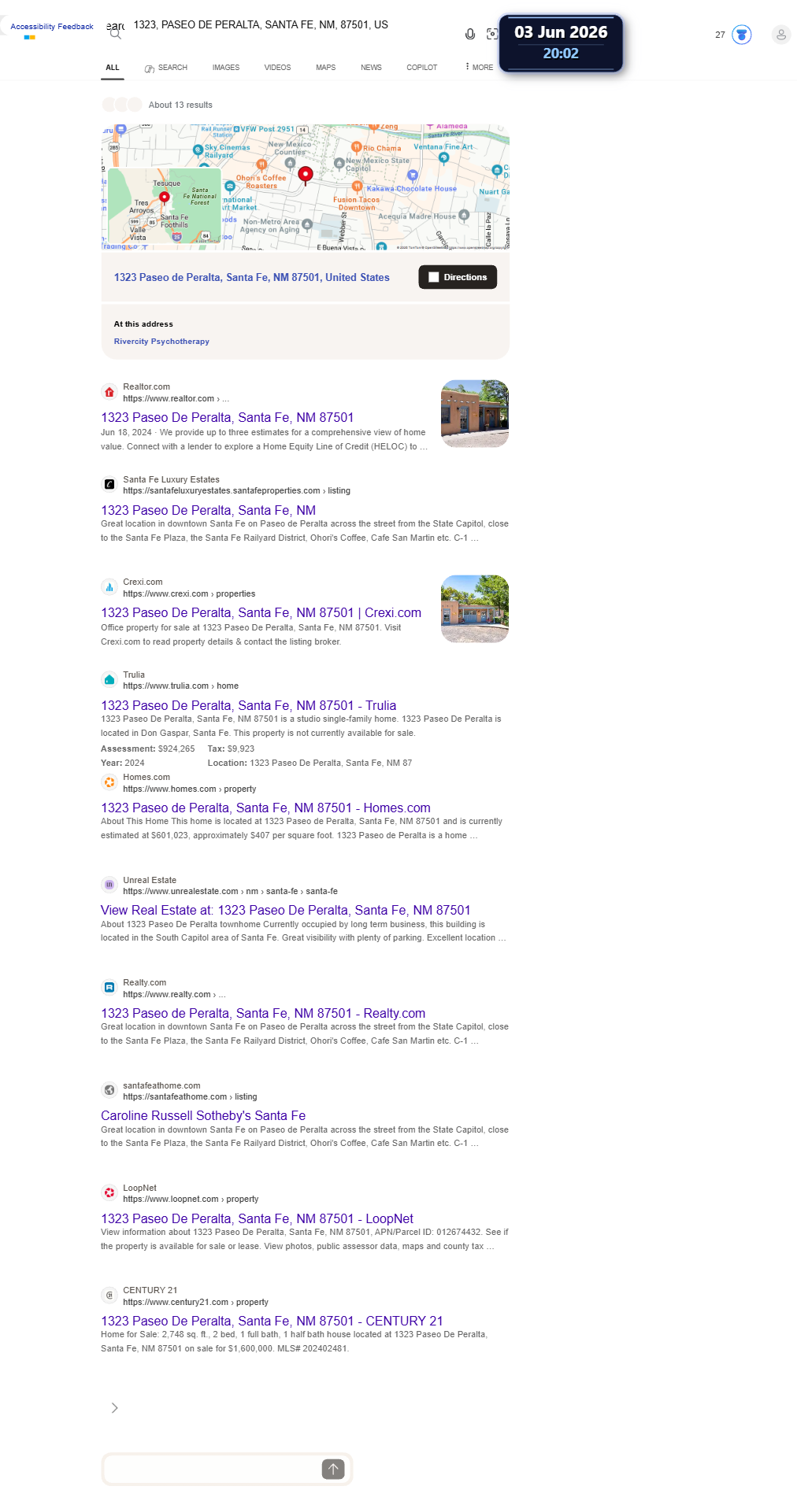Screen dimensions: 797x1512
Task: Open the Realtor.com property photo thumbnail
Action: pos(475,413)
